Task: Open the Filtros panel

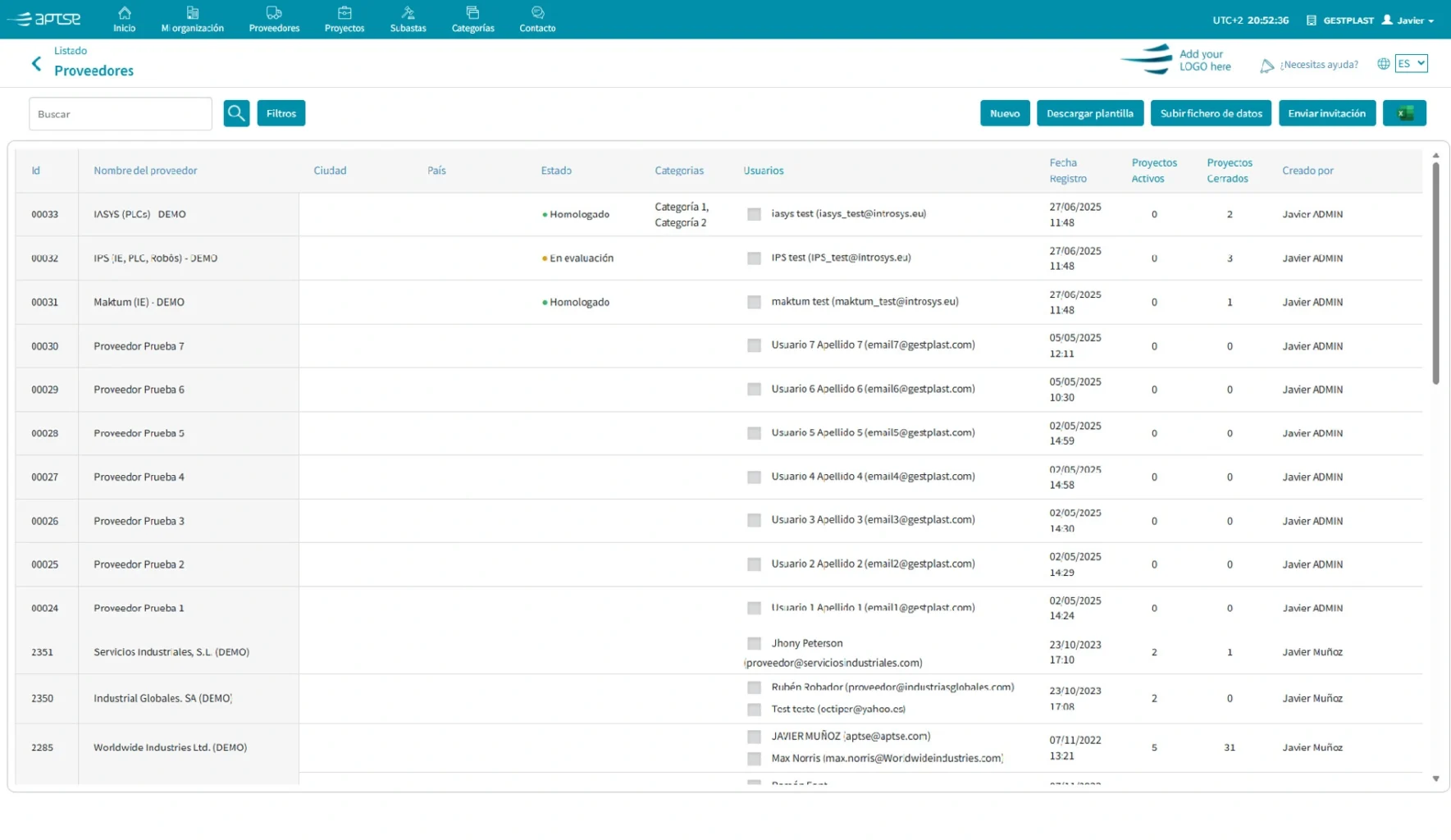Action: (281, 112)
